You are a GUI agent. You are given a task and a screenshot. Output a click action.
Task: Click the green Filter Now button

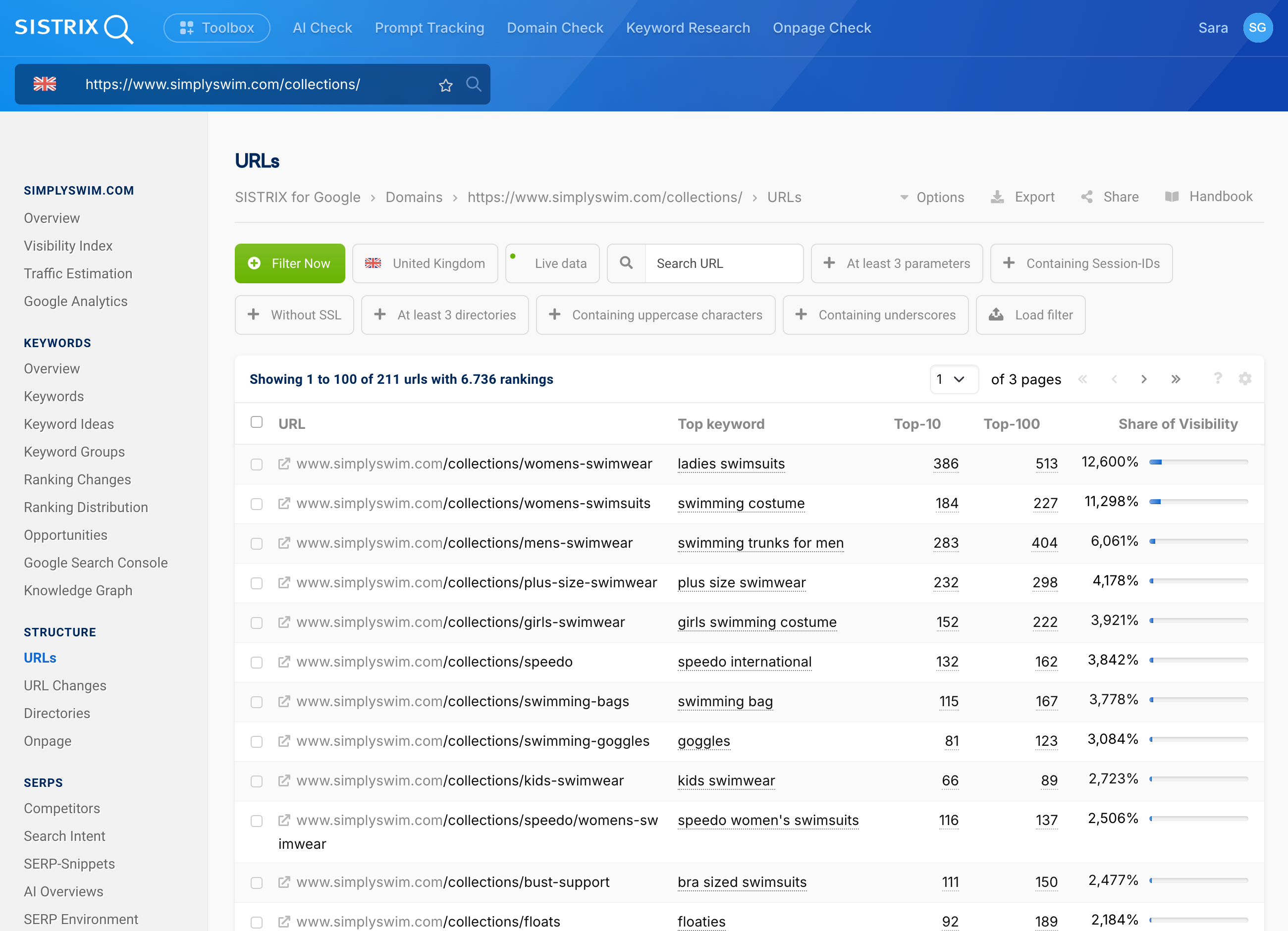(x=290, y=263)
